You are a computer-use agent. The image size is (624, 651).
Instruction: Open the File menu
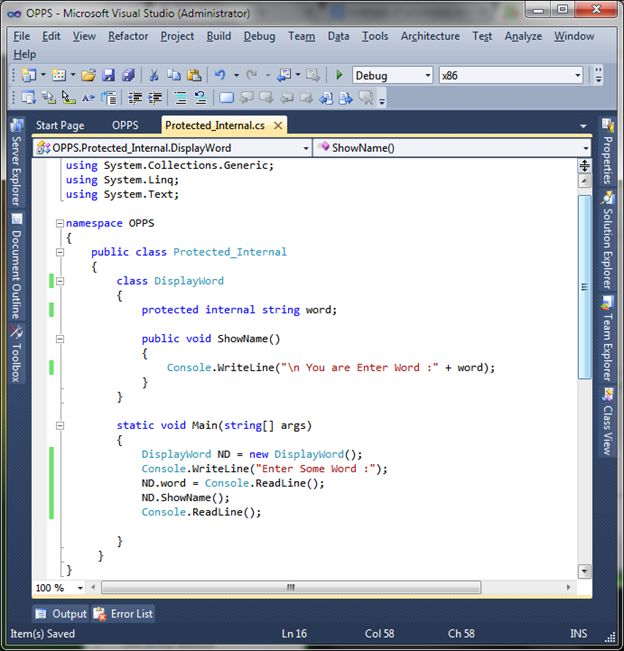coord(22,36)
